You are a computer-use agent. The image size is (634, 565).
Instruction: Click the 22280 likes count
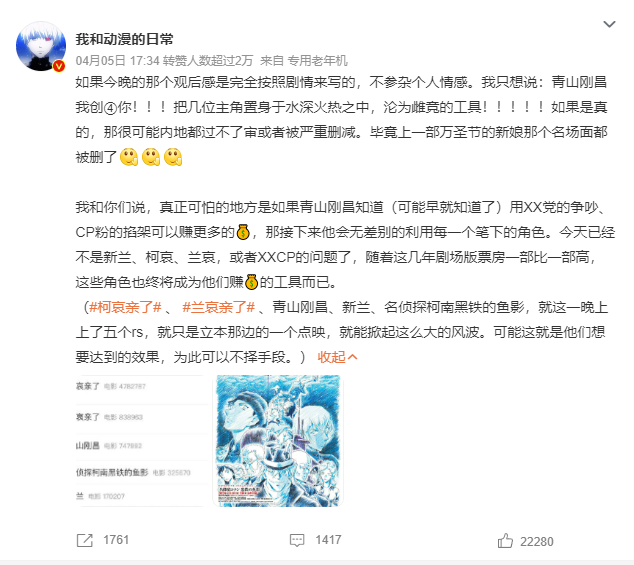537,542
